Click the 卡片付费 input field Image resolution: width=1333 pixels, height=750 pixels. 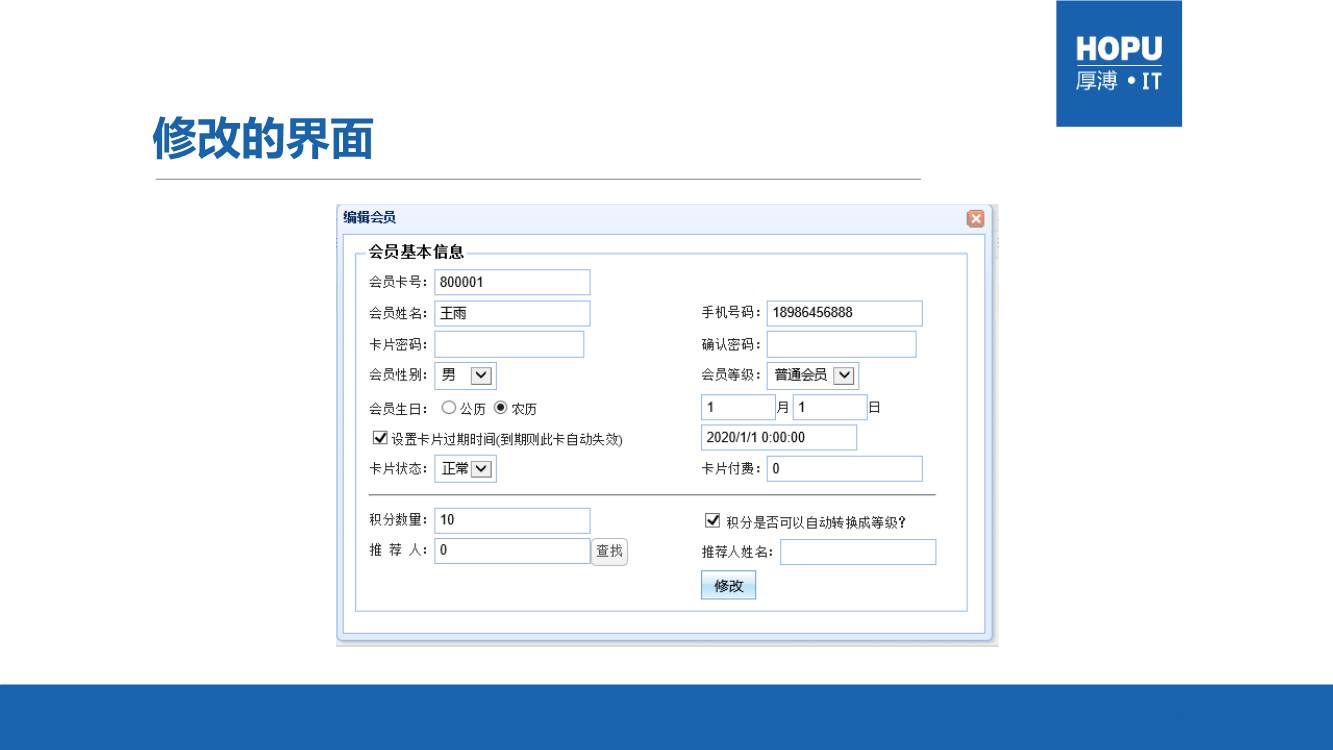844,468
